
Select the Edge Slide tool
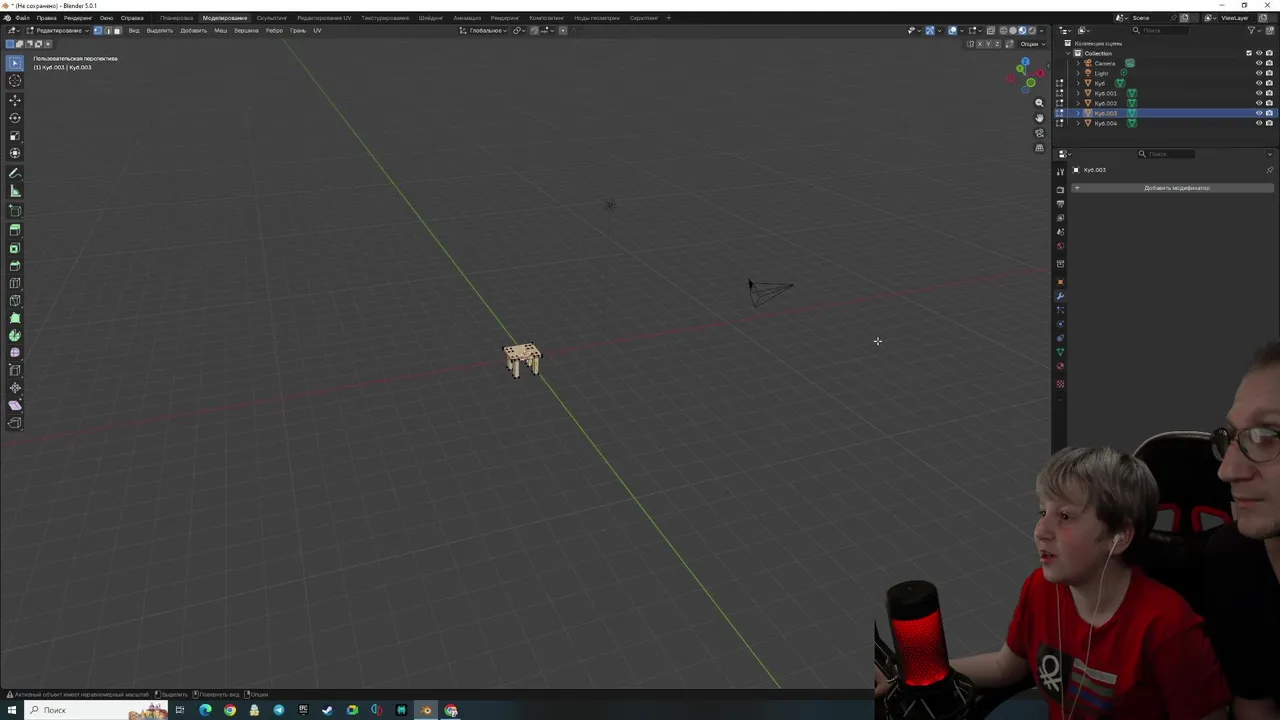[15, 370]
